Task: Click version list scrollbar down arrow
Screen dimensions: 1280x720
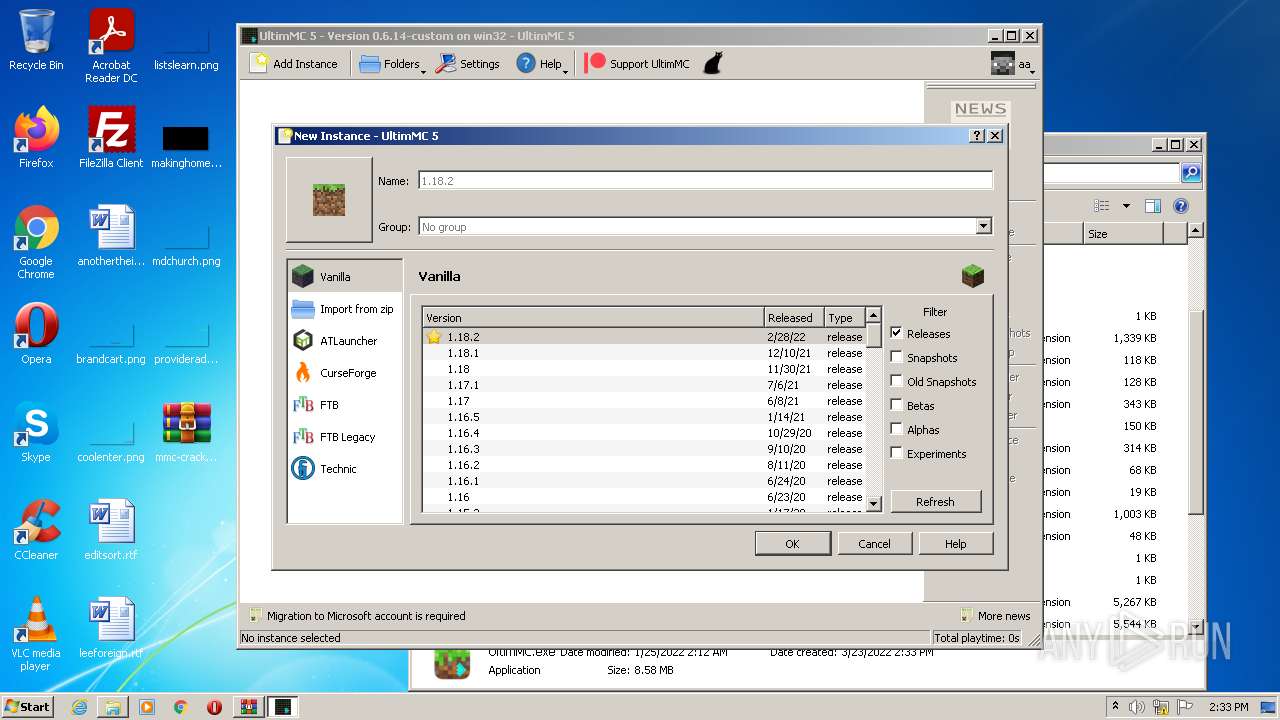Action: click(x=873, y=504)
